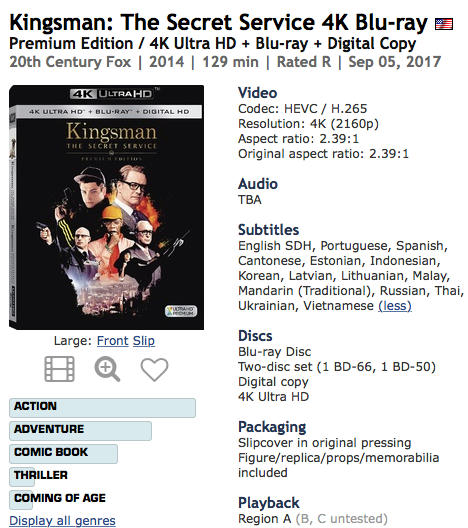Select the Adventure genre bar
Screen dimensions: 468x528
click(80, 431)
